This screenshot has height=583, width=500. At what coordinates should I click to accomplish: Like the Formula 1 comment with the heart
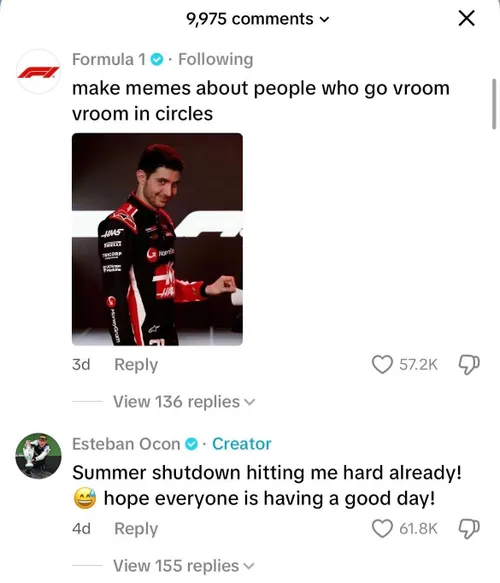[x=382, y=364]
